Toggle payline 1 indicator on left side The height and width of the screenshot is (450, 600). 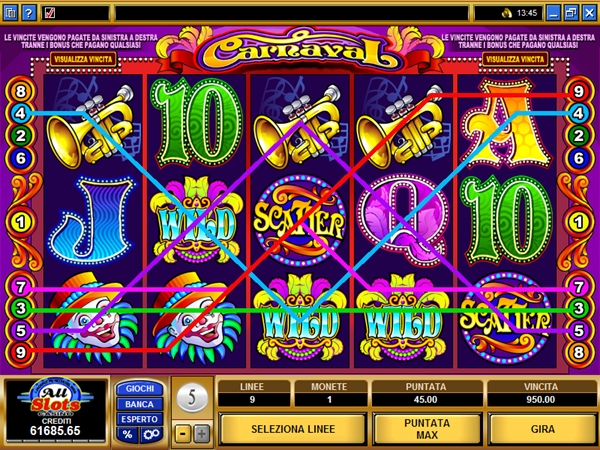20,222
